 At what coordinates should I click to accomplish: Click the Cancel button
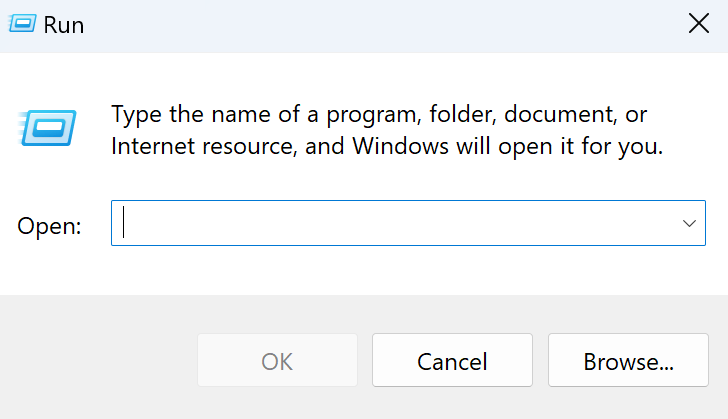coord(452,360)
